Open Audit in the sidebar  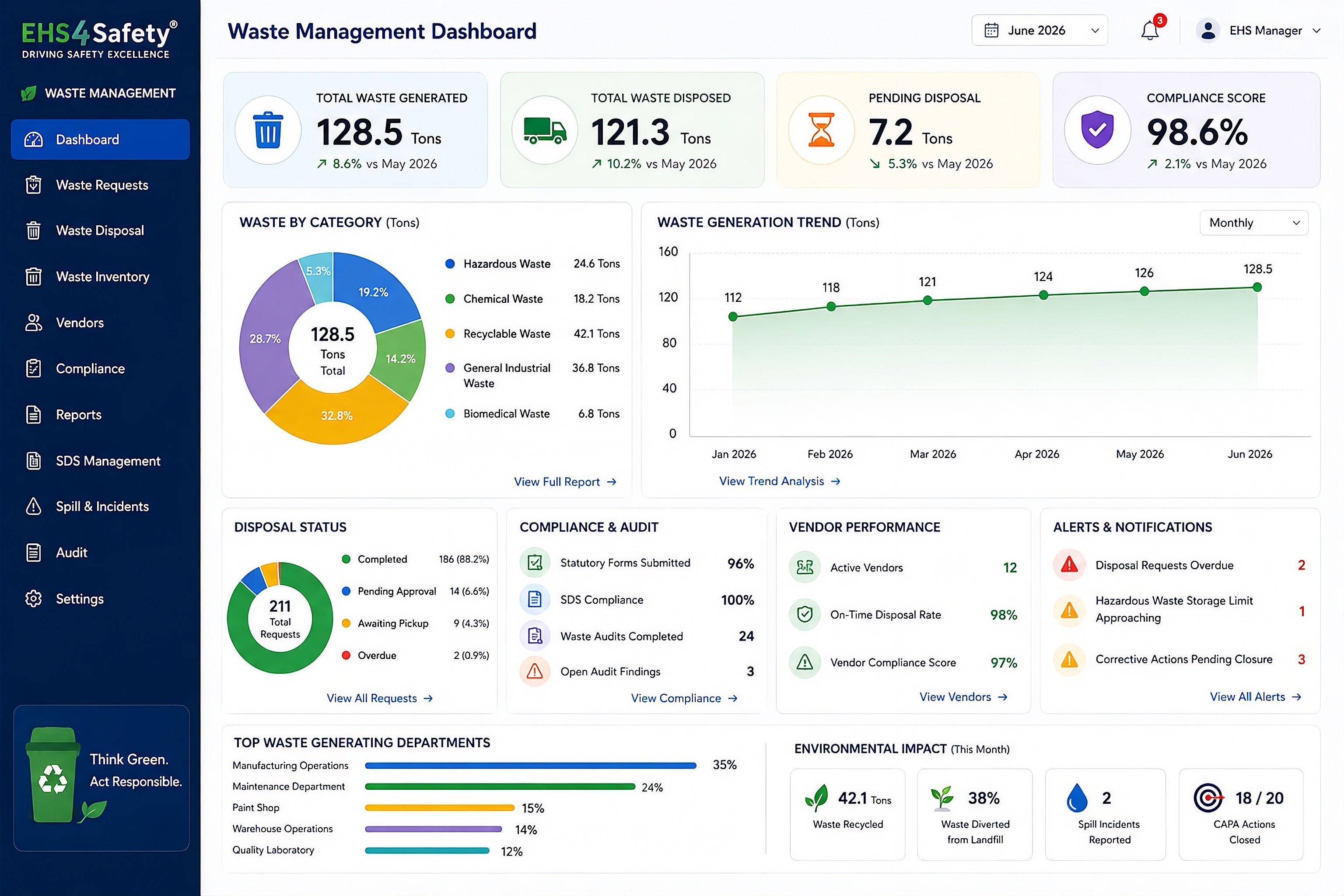click(100, 553)
